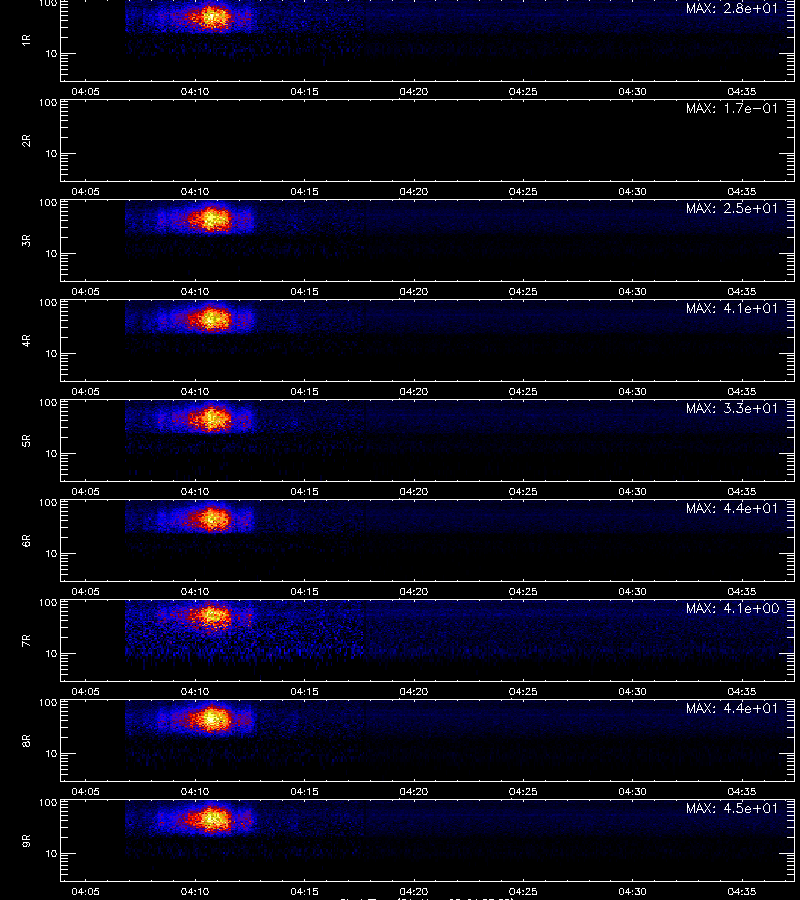
Task: Select the '4R' y-axis panel label
Action: [26, 340]
